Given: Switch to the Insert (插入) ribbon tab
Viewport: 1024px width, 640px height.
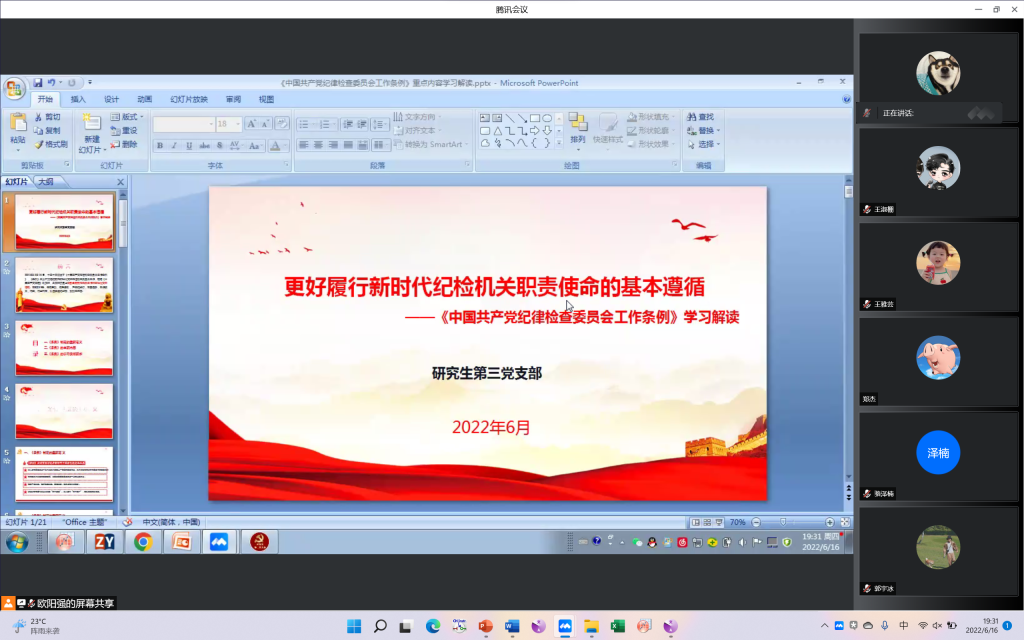Looking at the screenshot, I should [78, 100].
